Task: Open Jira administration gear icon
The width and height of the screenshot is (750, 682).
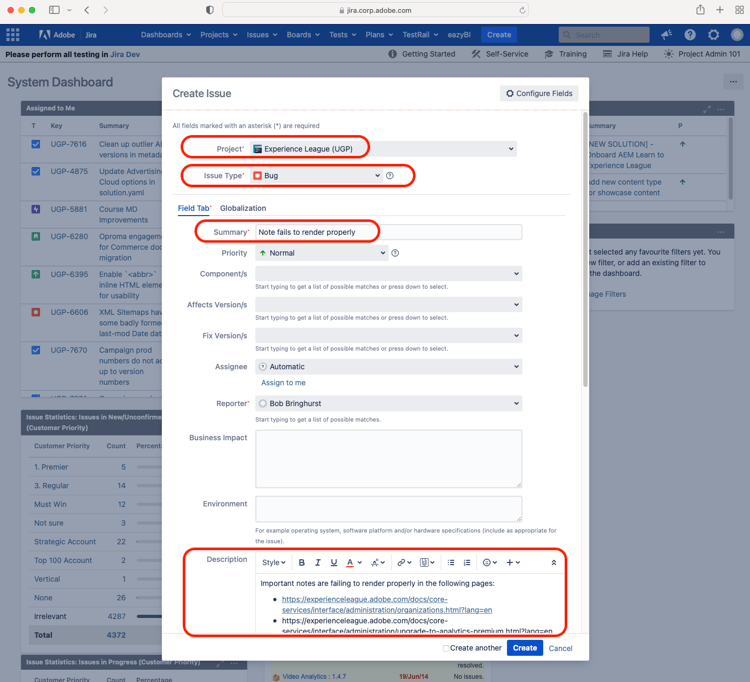Action: click(713, 35)
